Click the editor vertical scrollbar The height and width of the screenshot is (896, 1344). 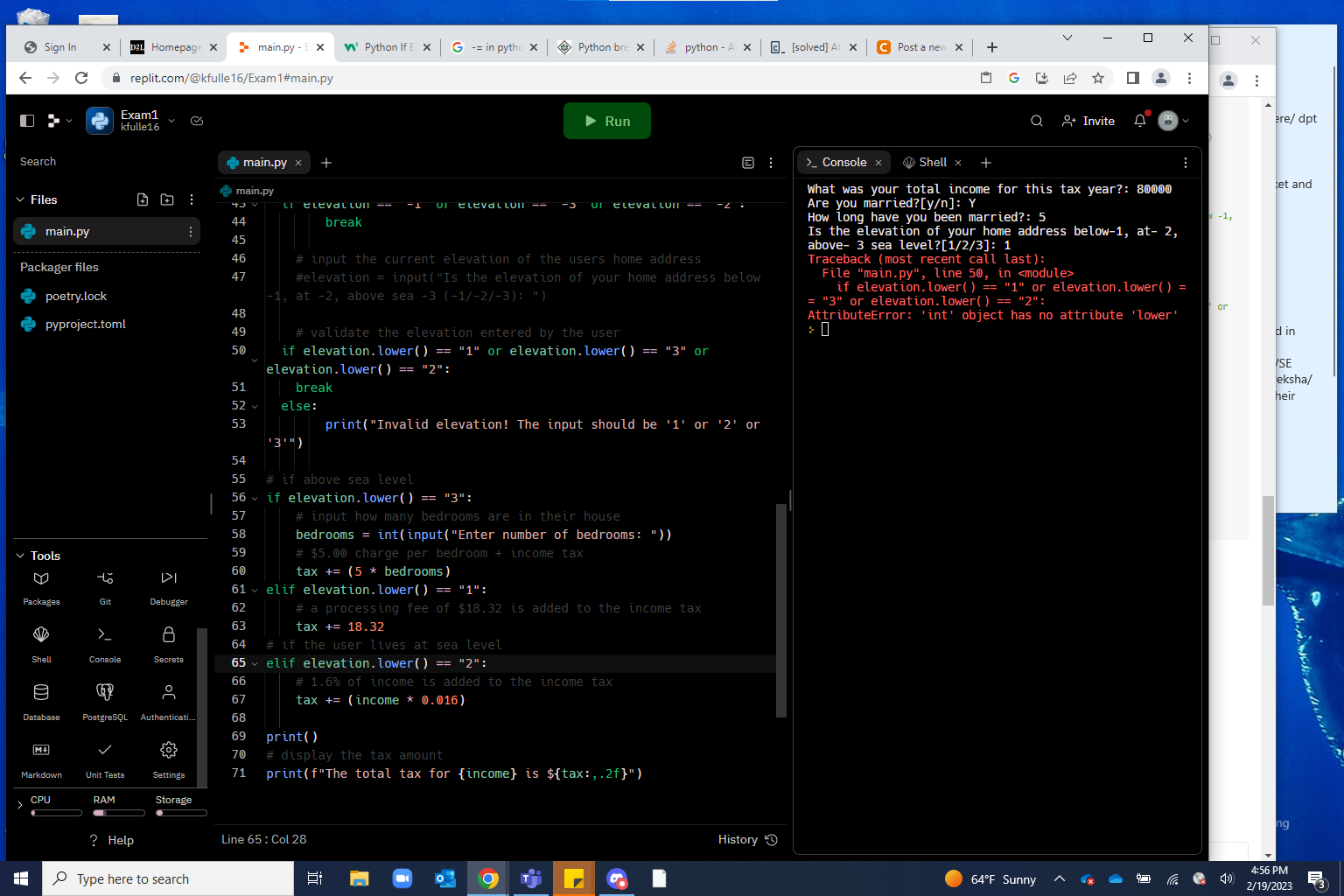pos(780,610)
